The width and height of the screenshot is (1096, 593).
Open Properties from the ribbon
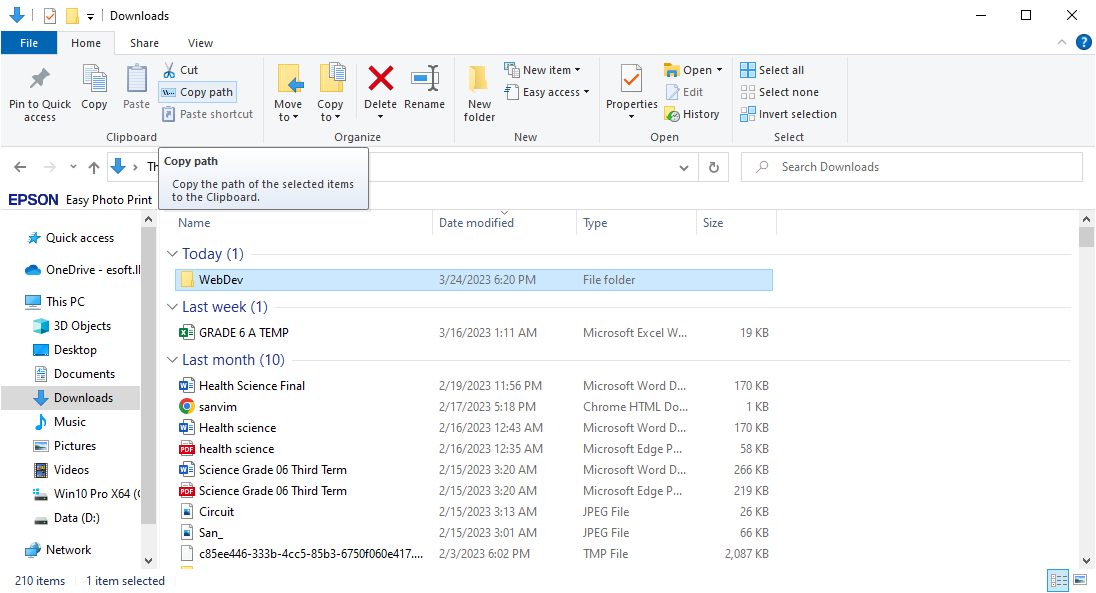click(x=631, y=79)
